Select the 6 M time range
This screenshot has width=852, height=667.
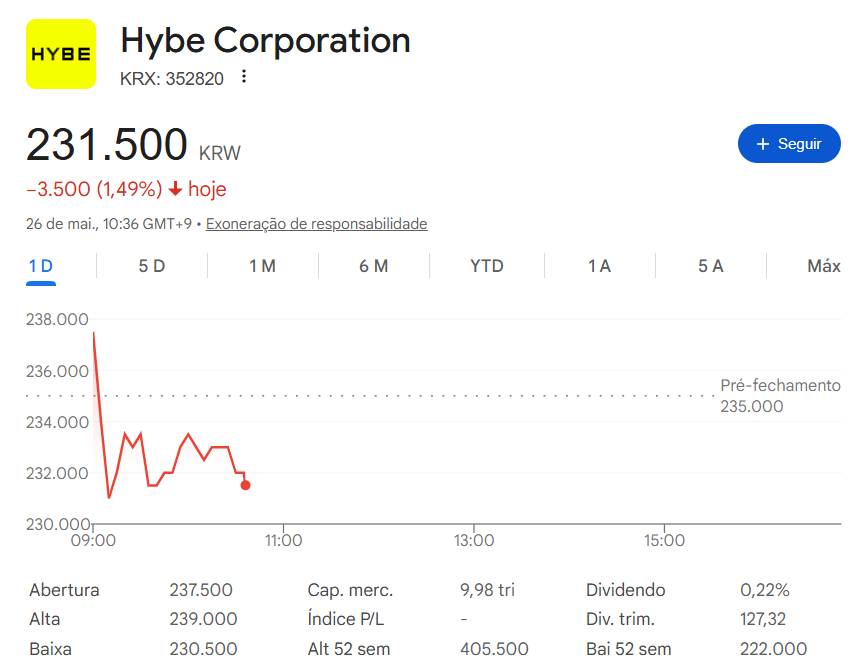coord(374,266)
